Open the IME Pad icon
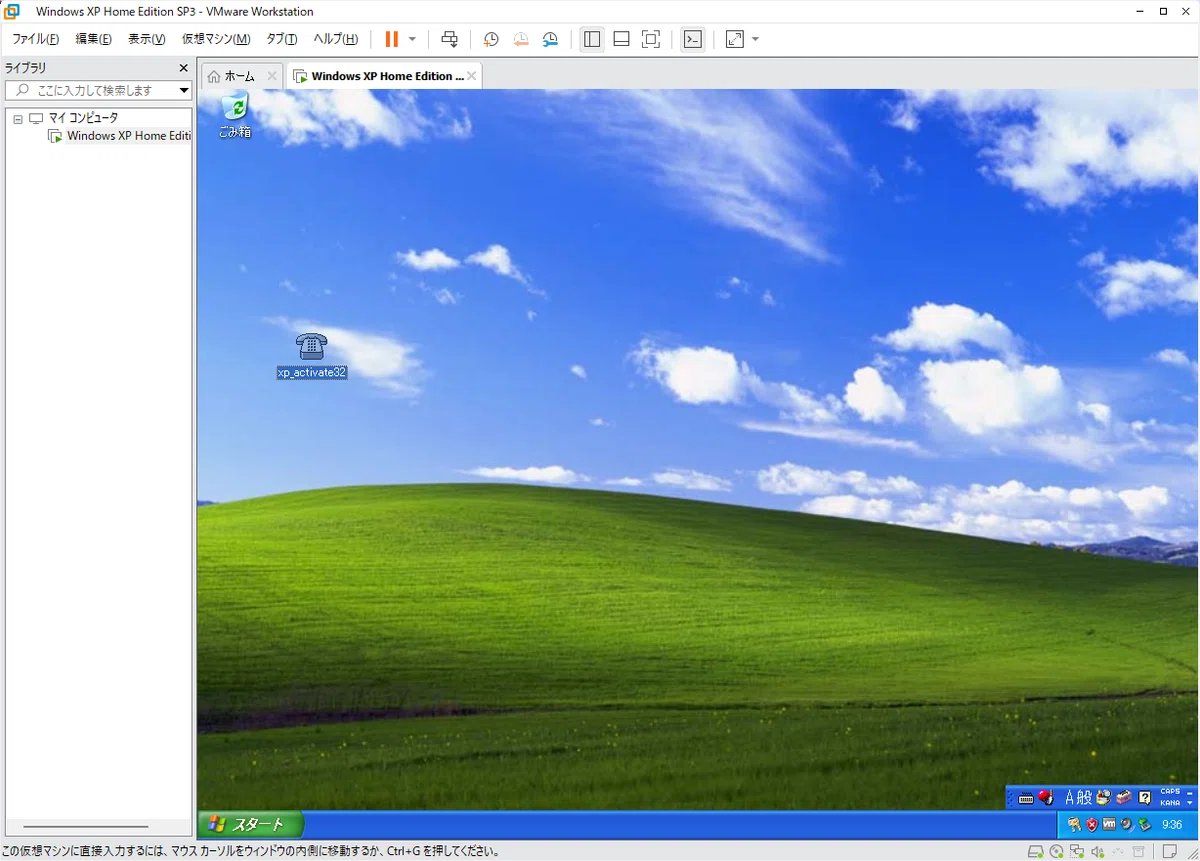 click(1104, 797)
